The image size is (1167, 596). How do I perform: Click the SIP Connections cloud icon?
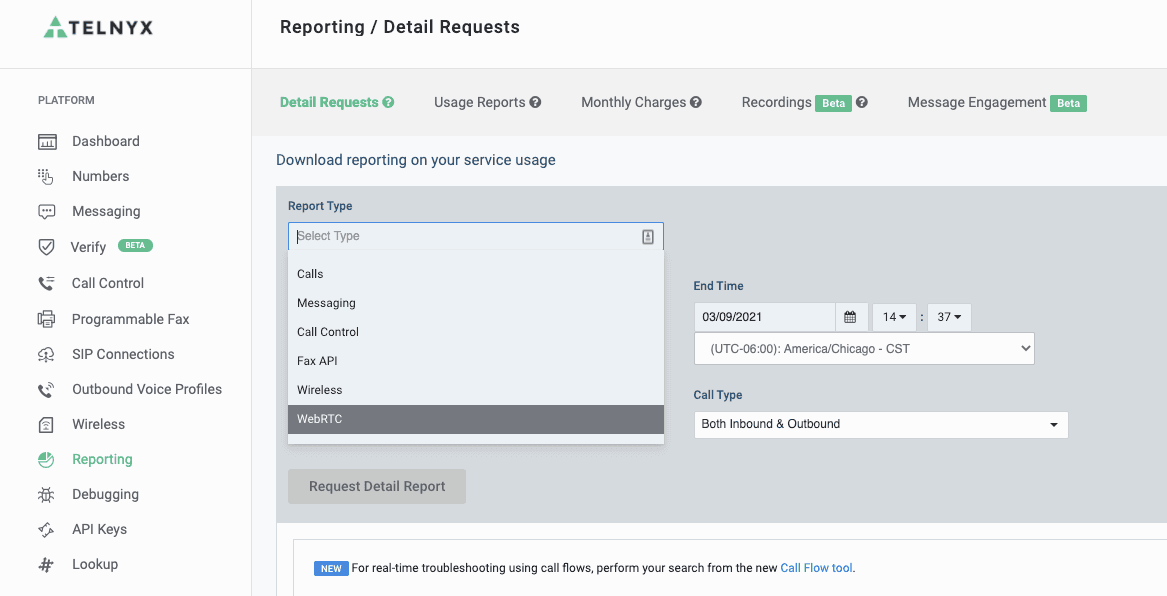(x=46, y=354)
